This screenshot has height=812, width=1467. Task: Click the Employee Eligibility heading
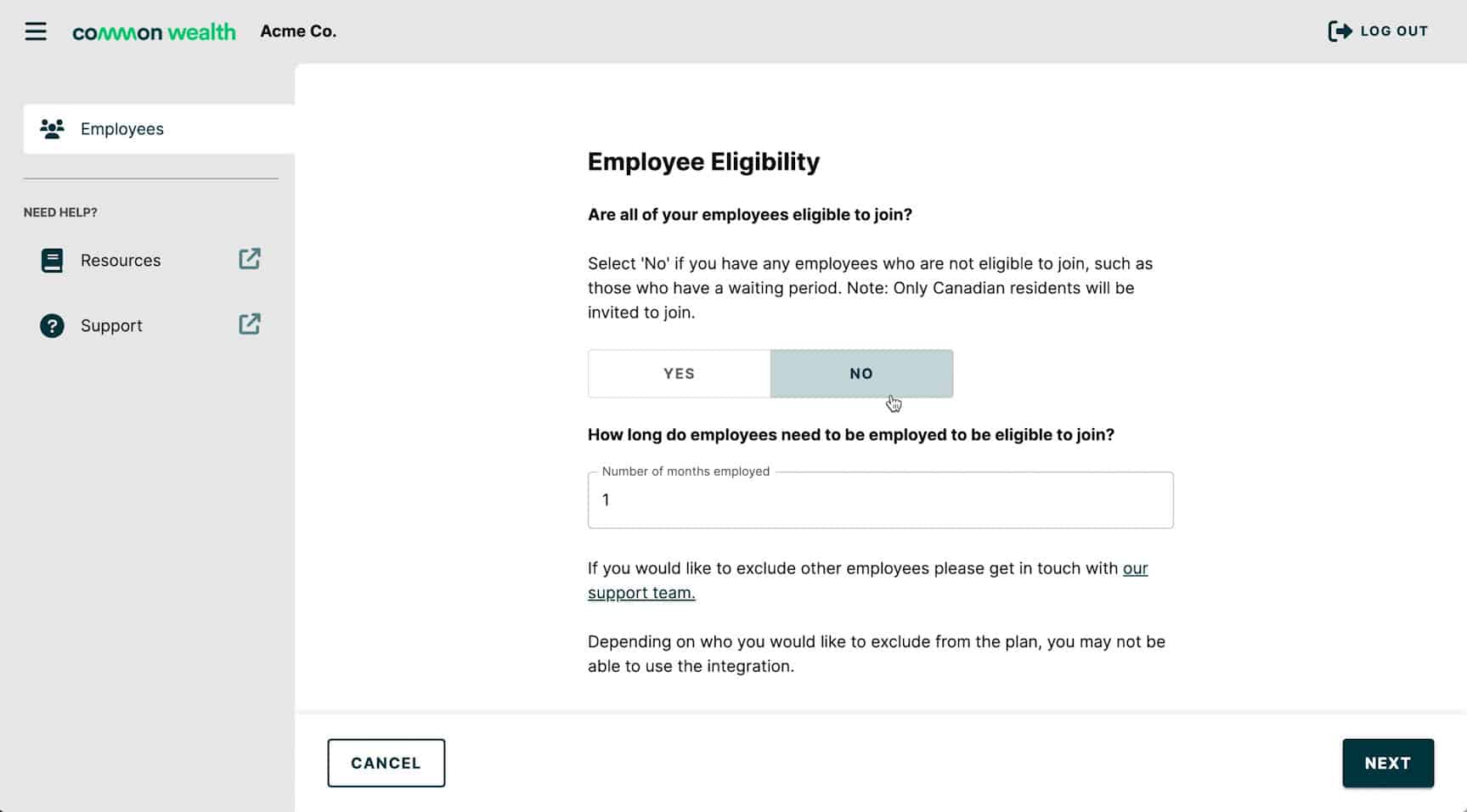click(703, 161)
